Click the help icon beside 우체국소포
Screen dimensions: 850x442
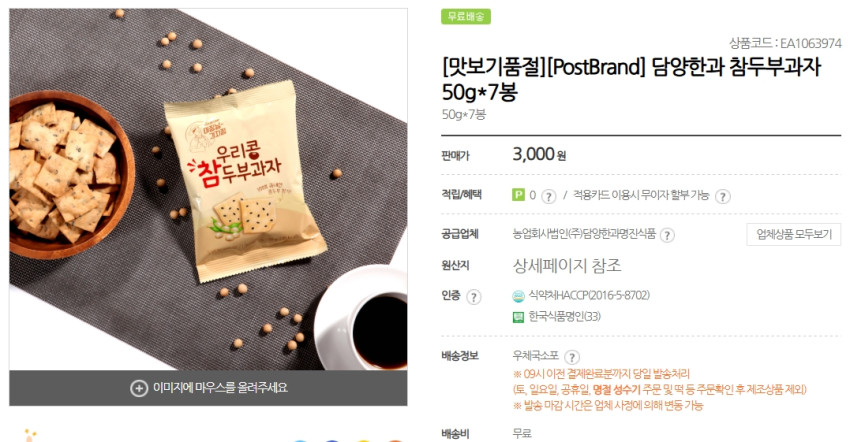click(572, 357)
